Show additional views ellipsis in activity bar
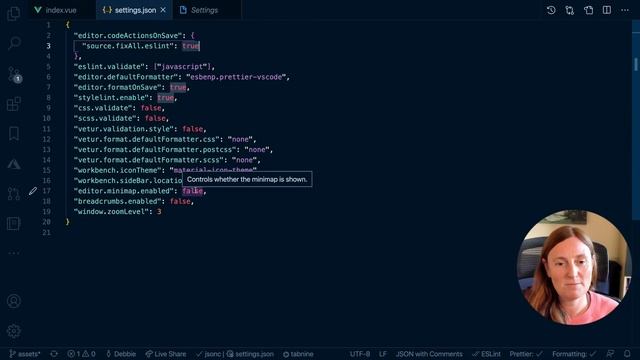640x360 pixels. [x=14, y=253]
